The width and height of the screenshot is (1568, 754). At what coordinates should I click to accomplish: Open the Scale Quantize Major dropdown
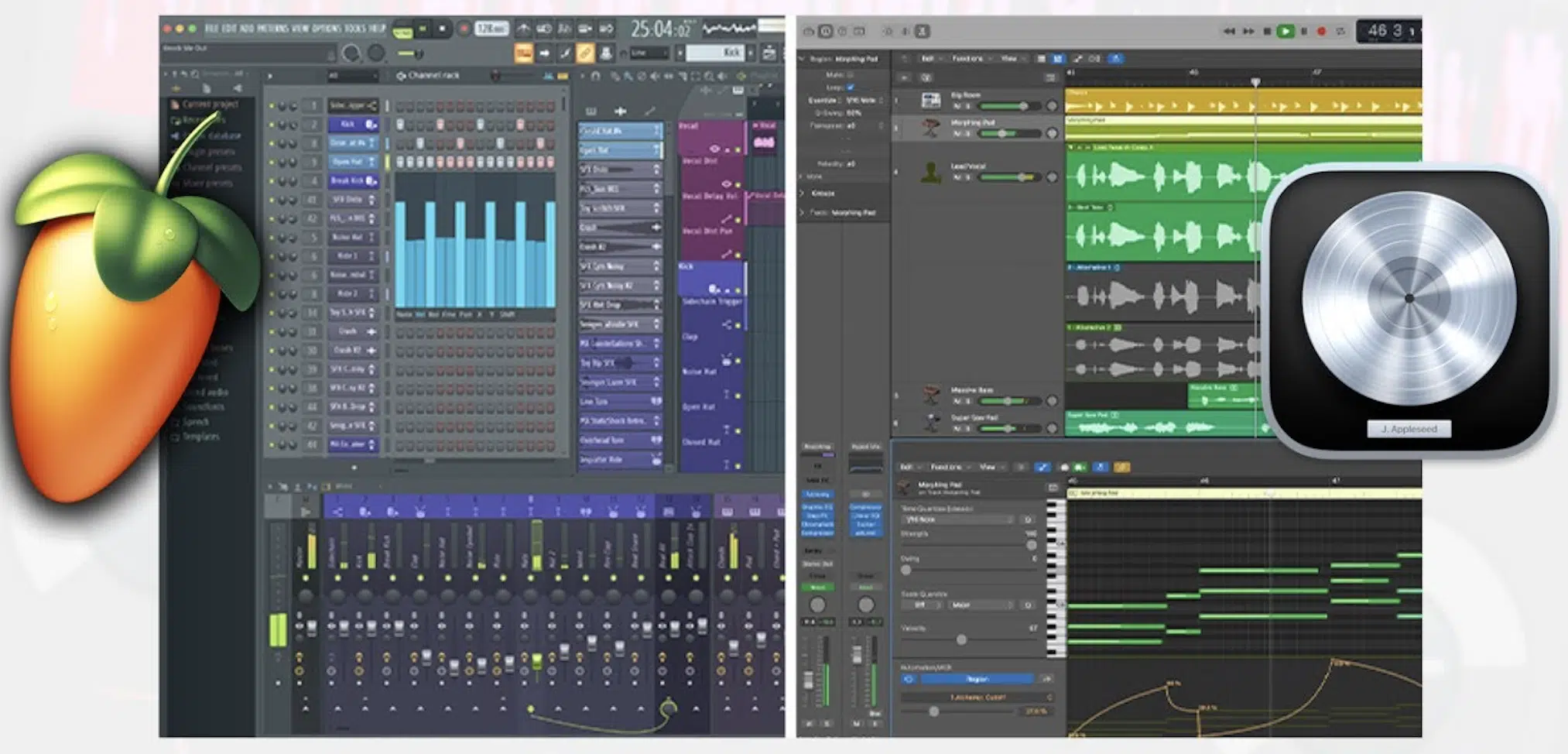click(979, 605)
